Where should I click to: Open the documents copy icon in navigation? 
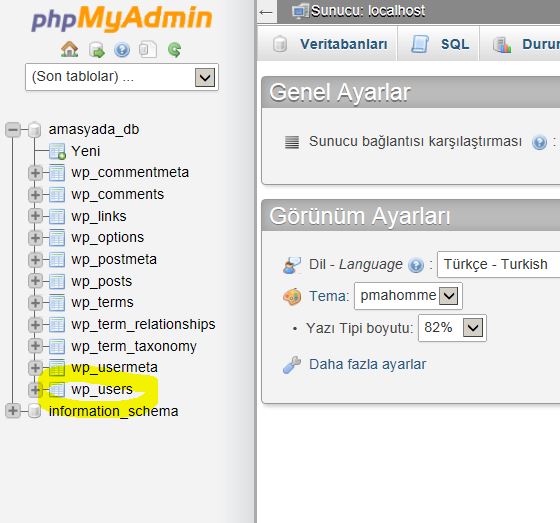coord(148,50)
